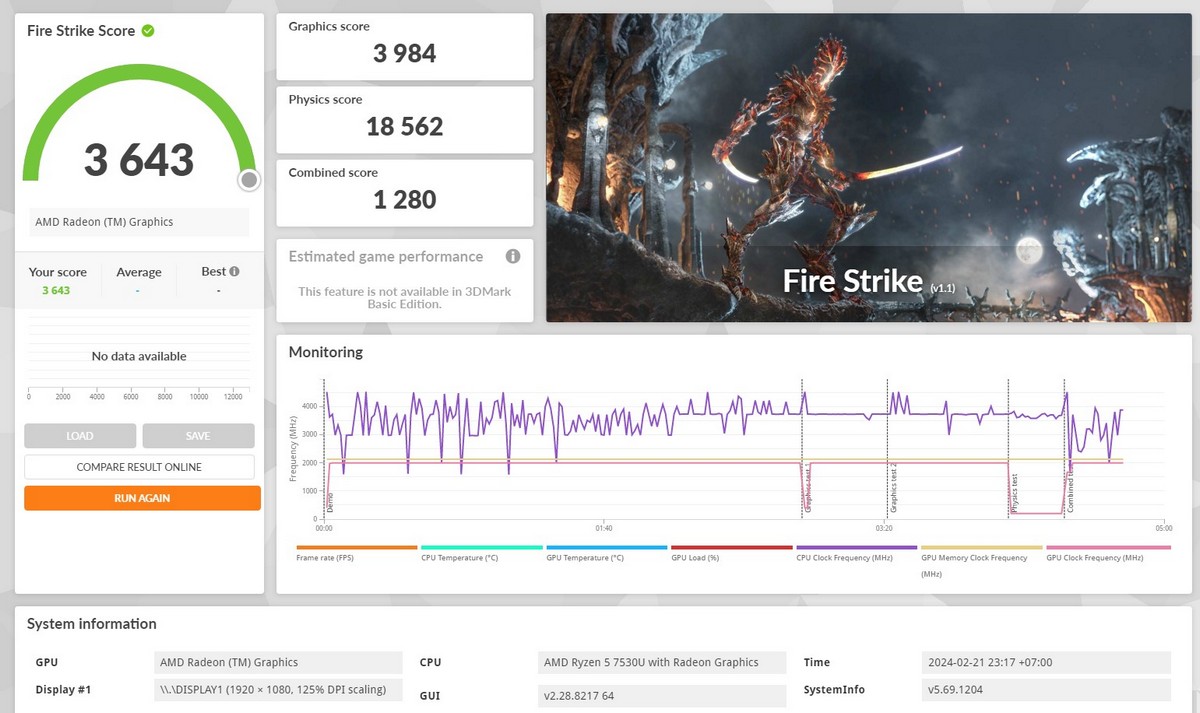Click the green Your score value 3 643
Viewport: 1200px width, 713px height.
[x=56, y=290]
